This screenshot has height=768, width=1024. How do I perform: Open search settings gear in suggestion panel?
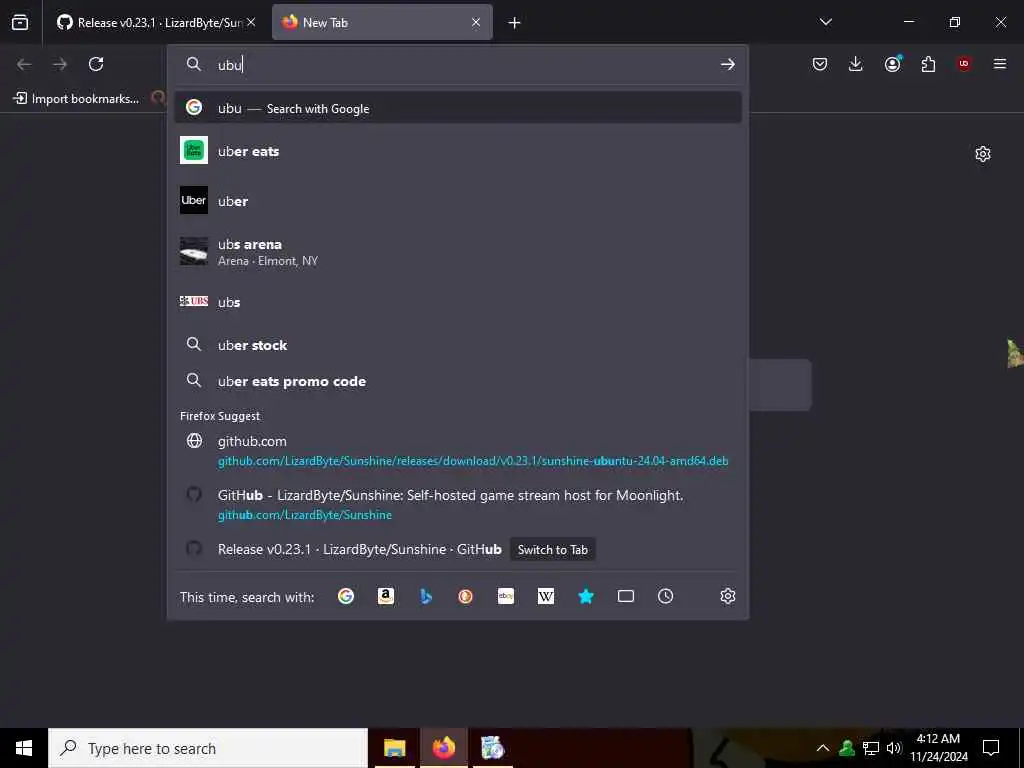pyautogui.click(x=728, y=596)
